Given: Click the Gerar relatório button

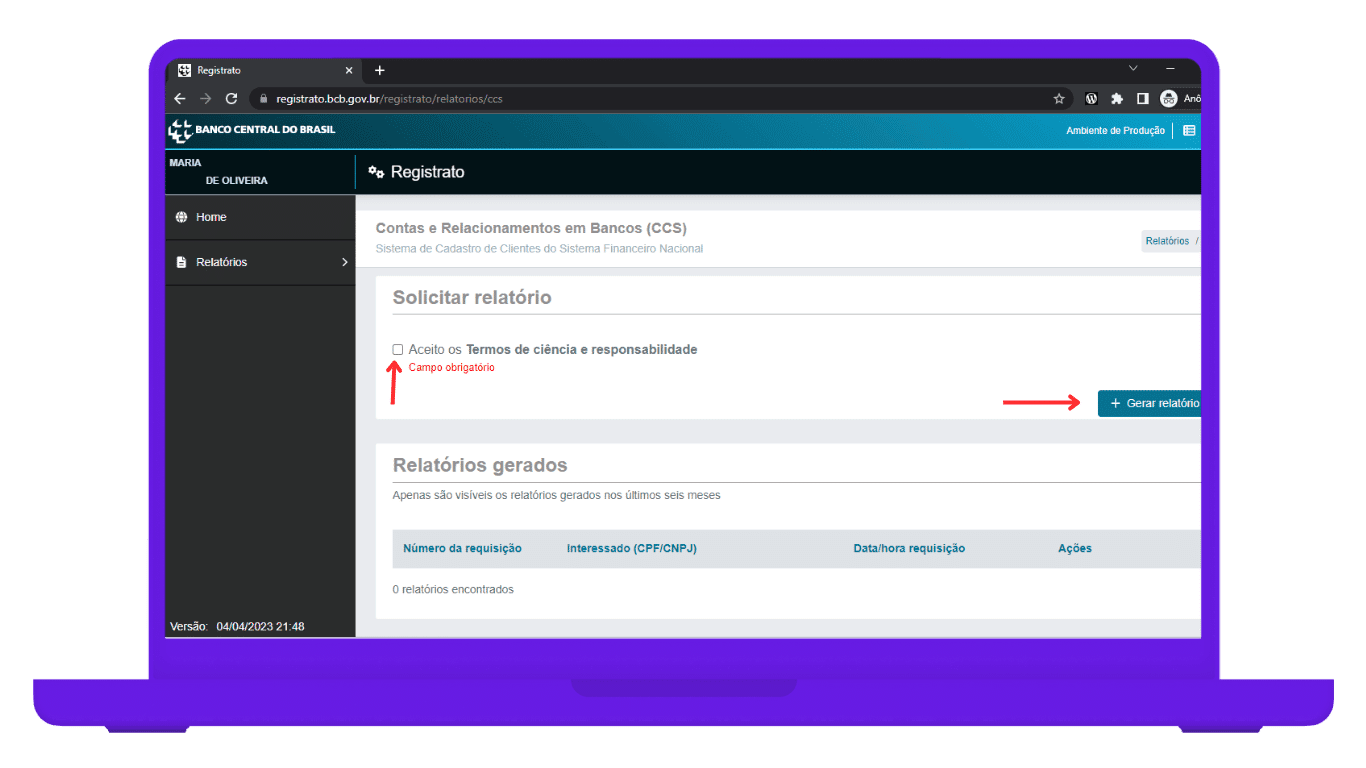Looking at the screenshot, I should 1152,403.
